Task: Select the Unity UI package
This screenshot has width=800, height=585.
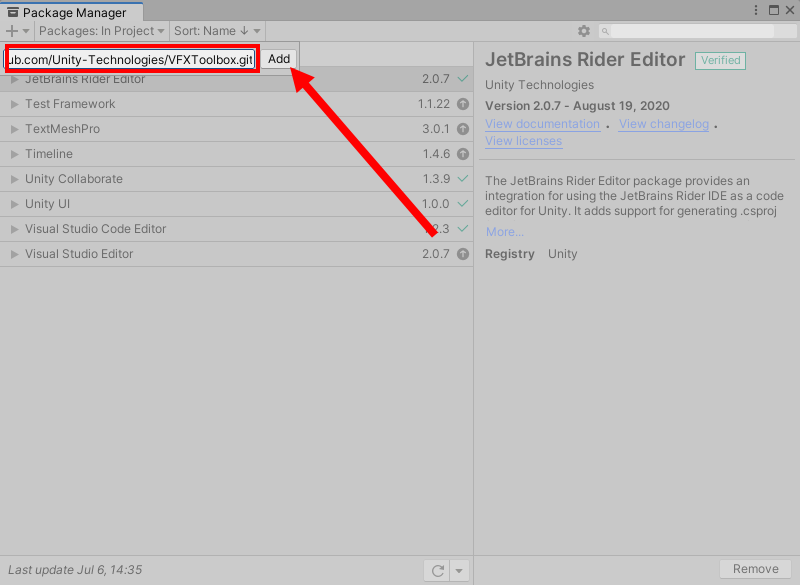Action: point(236,204)
